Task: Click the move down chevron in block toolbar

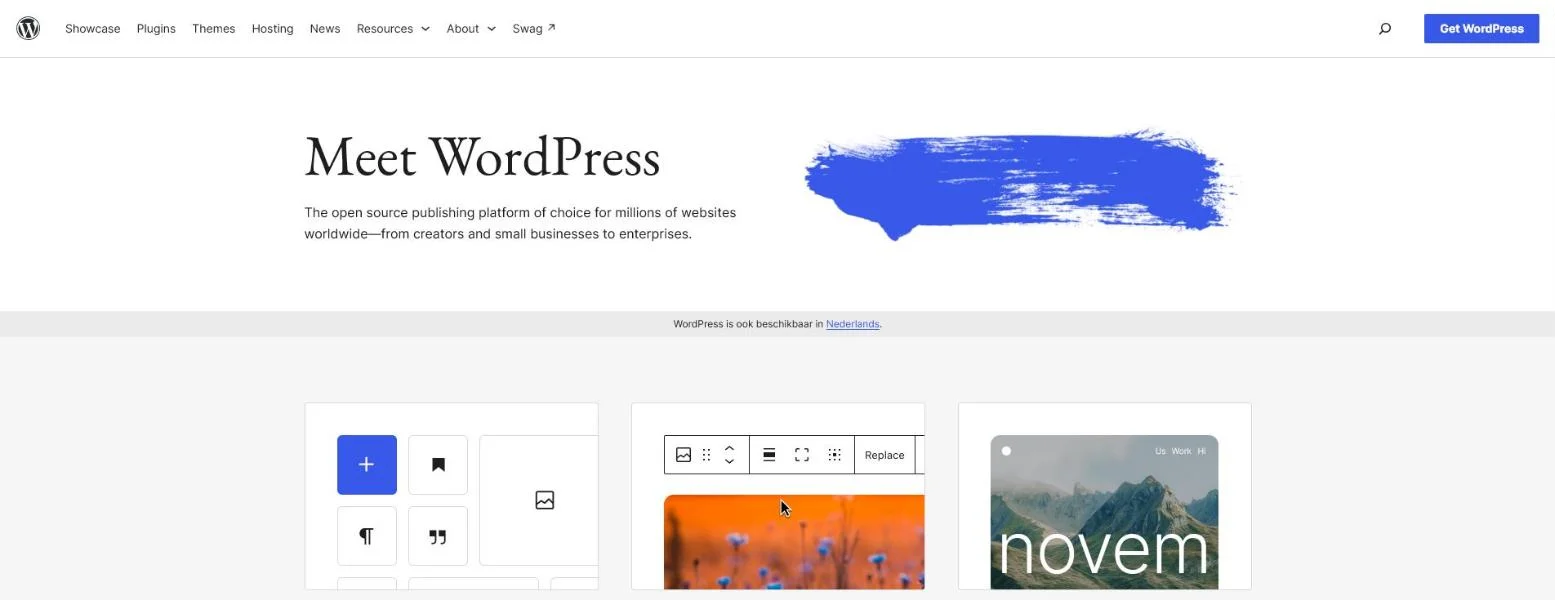Action: 729,462
